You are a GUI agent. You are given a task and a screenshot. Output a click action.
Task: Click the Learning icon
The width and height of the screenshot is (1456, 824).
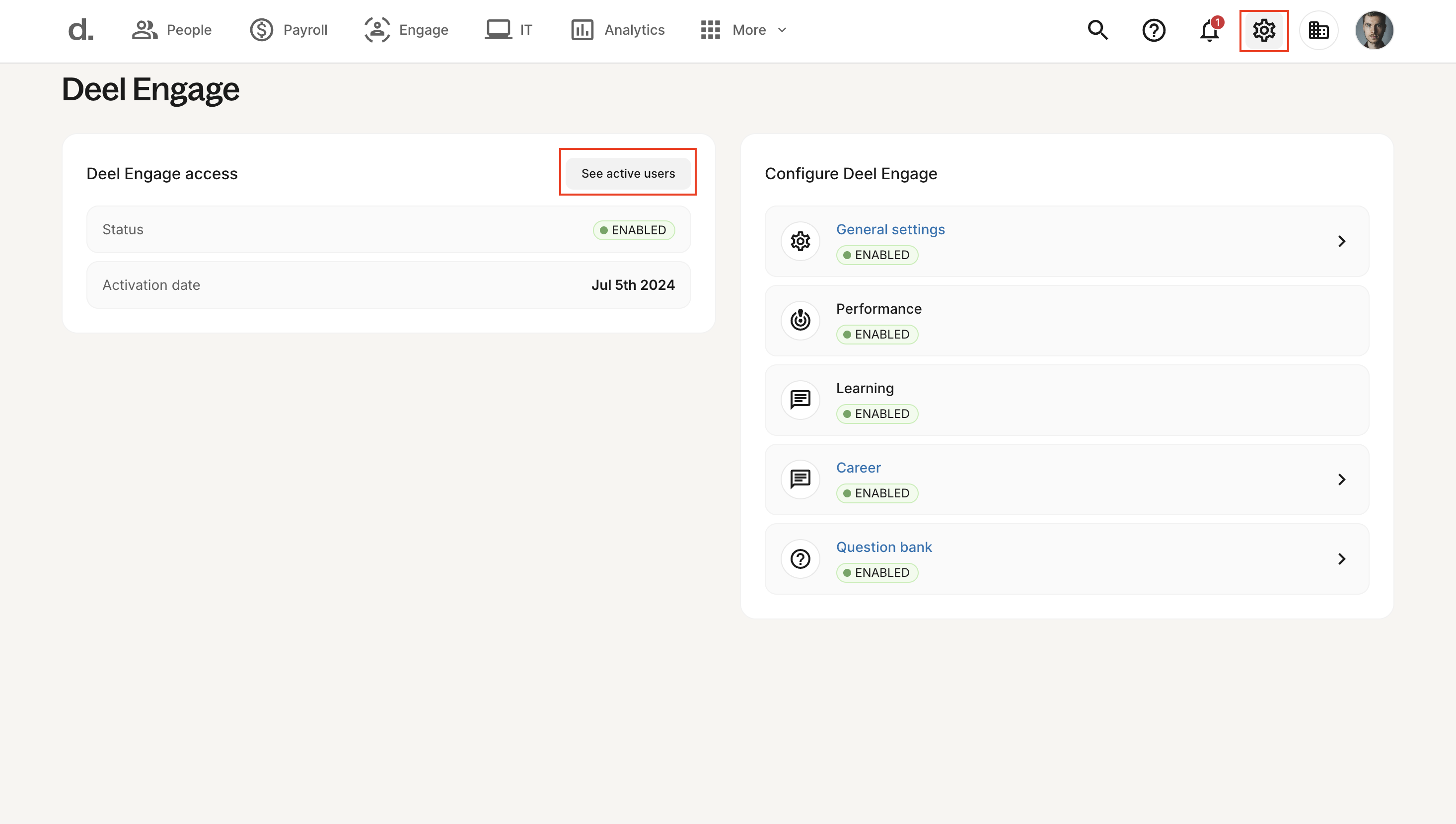(x=800, y=400)
